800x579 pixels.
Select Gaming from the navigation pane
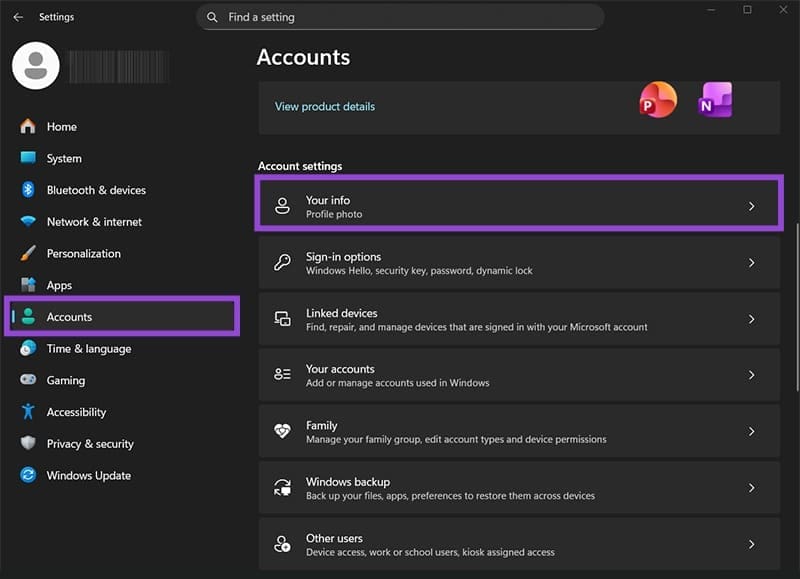point(64,380)
